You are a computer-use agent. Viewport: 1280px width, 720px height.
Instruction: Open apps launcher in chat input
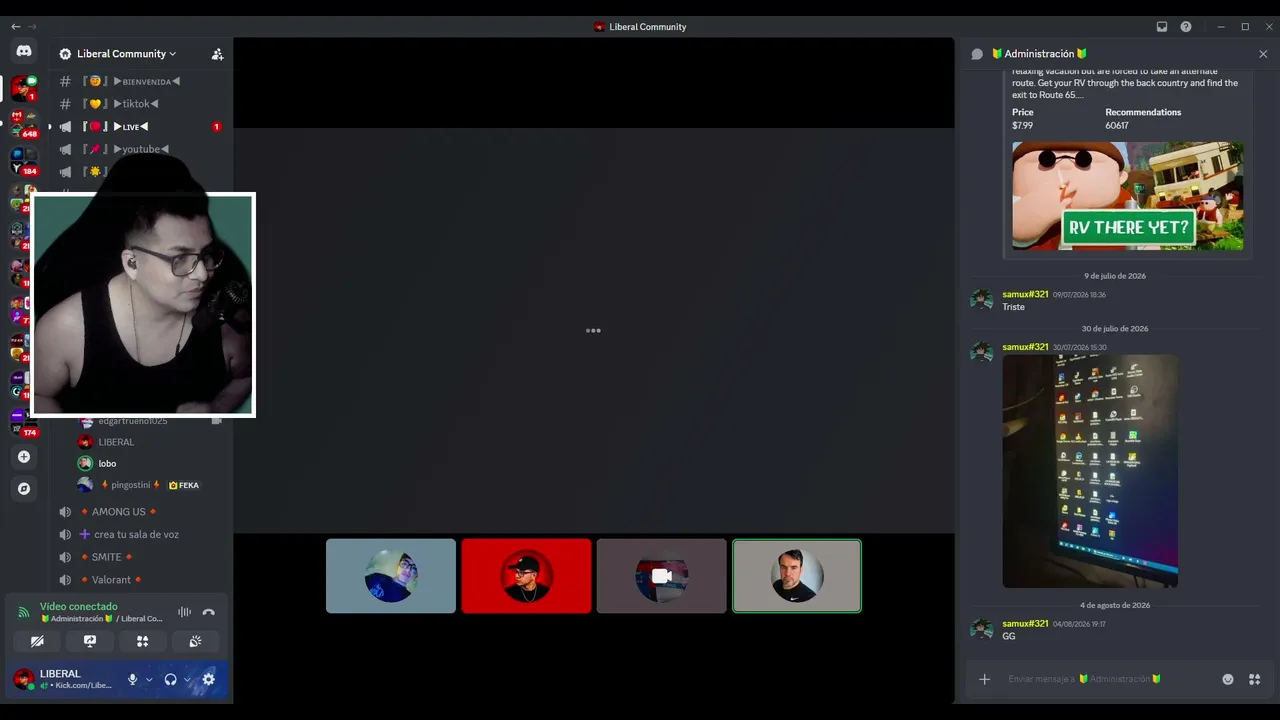[1254, 679]
